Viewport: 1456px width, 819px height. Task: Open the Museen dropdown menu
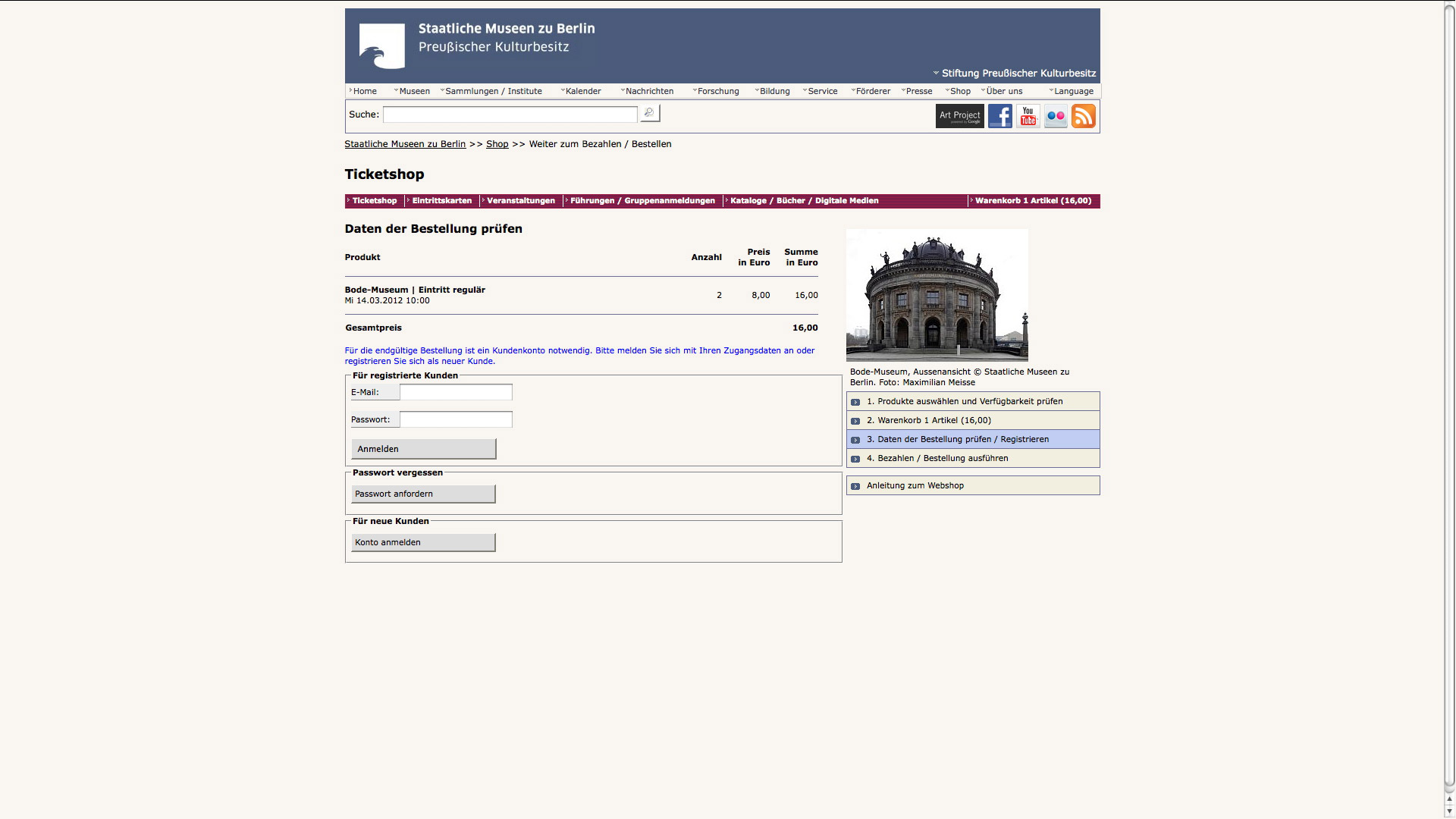pyautogui.click(x=413, y=91)
